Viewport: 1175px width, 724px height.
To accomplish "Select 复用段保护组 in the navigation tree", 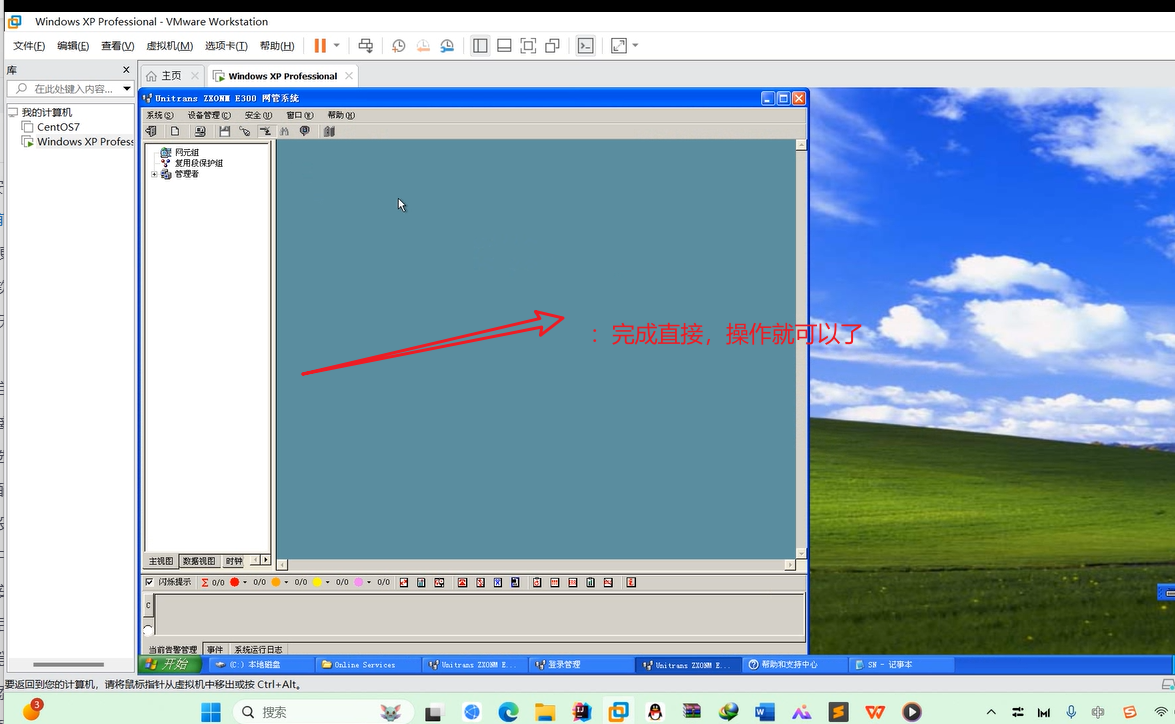I will (199, 163).
